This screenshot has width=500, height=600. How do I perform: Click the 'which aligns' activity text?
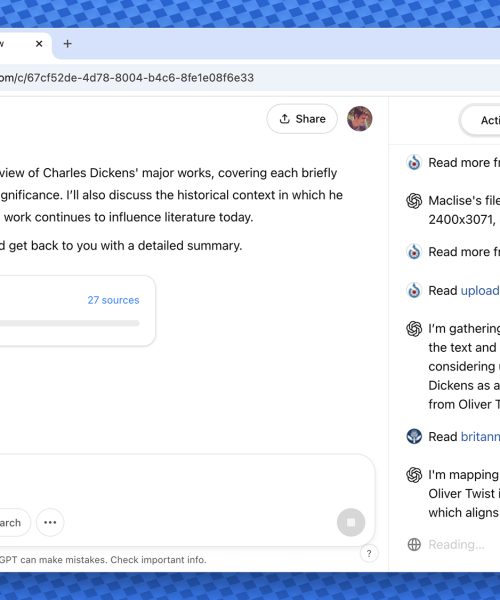tap(463, 513)
